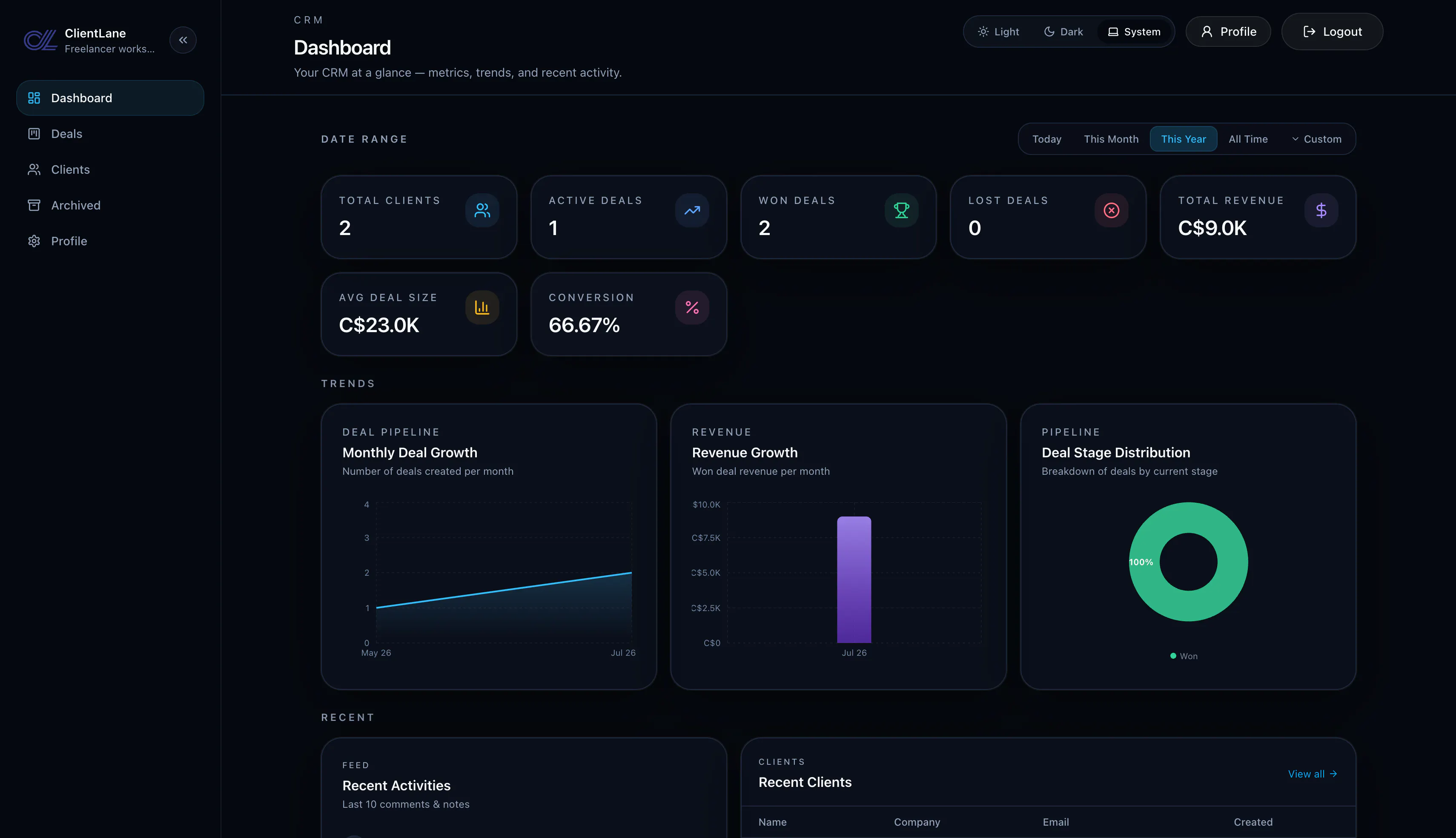This screenshot has height=838, width=1456.
Task: Click the Company column header
Action: click(917, 822)
